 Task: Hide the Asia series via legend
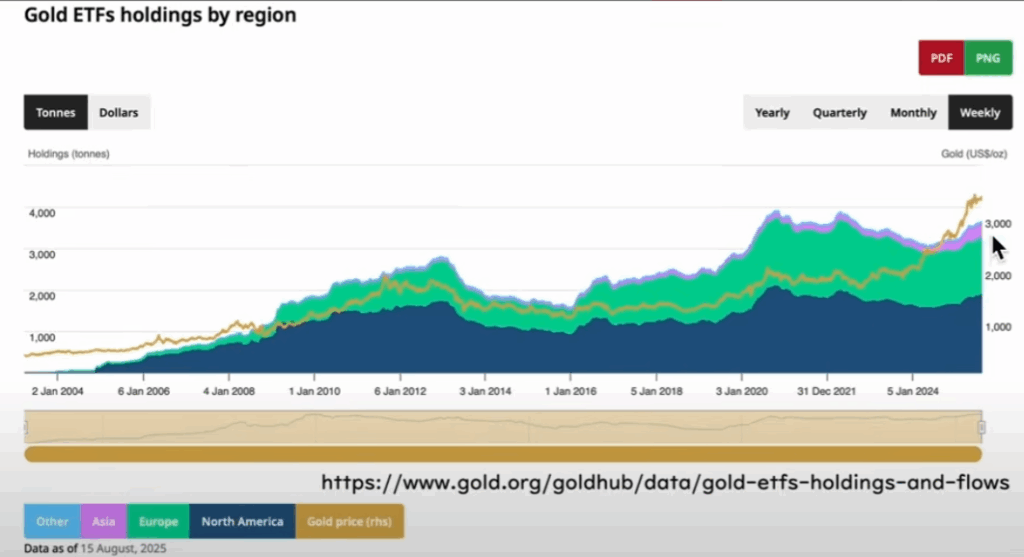104,521
